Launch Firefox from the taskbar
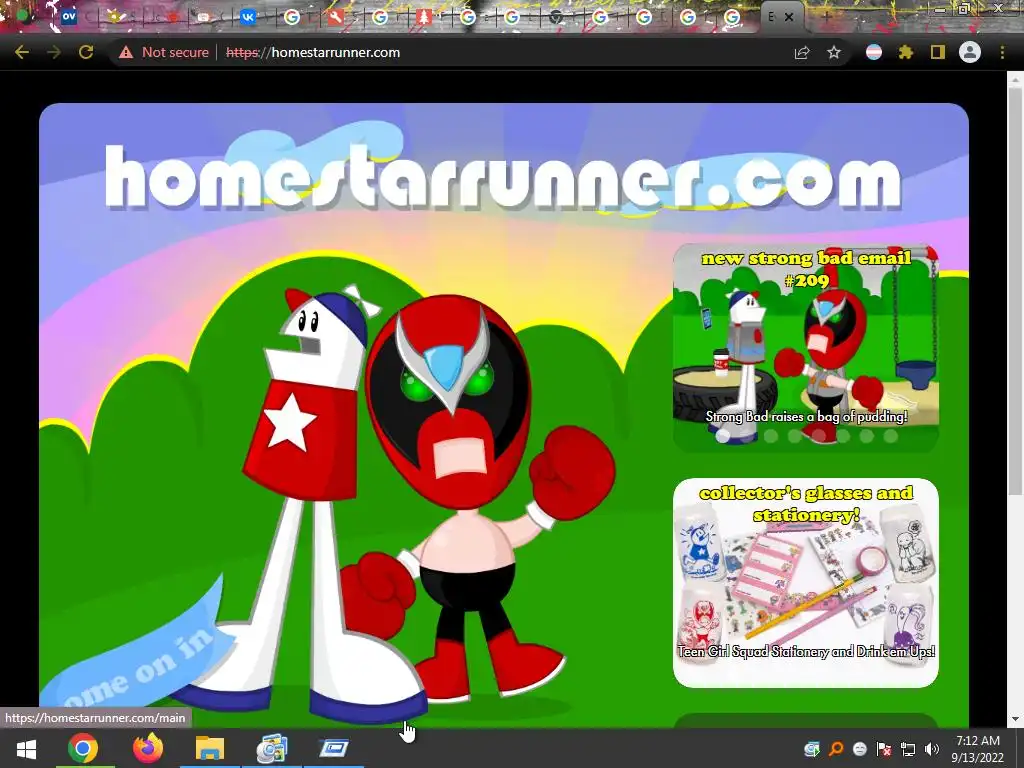 148,748
